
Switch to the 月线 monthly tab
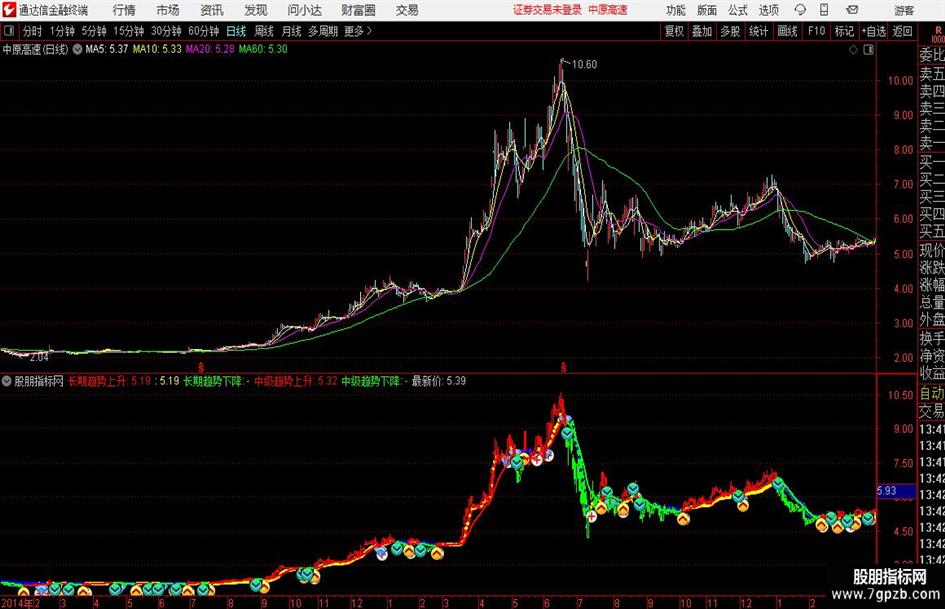point(291,31)
